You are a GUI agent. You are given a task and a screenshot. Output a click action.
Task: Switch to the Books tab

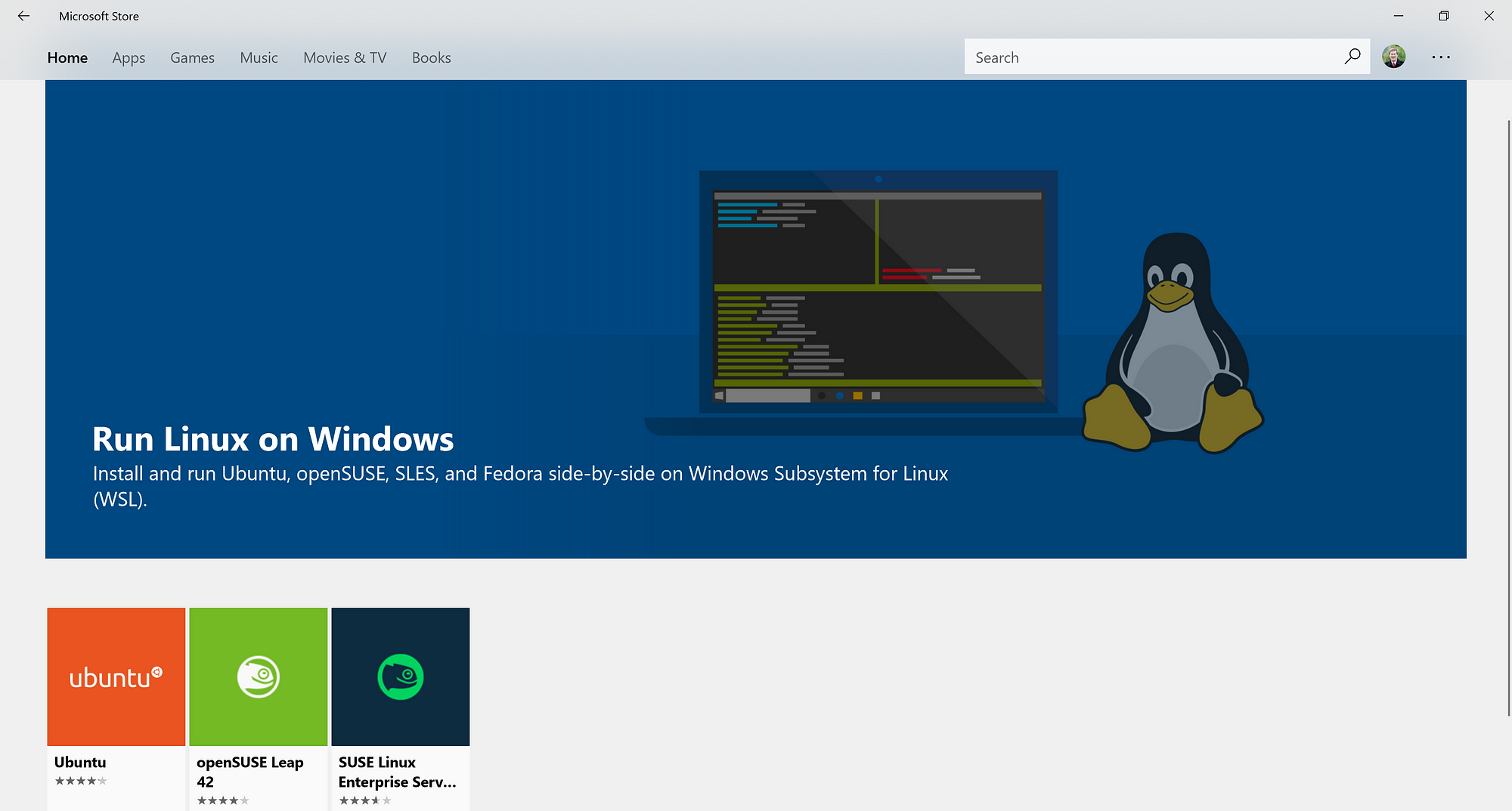(431, 57)
